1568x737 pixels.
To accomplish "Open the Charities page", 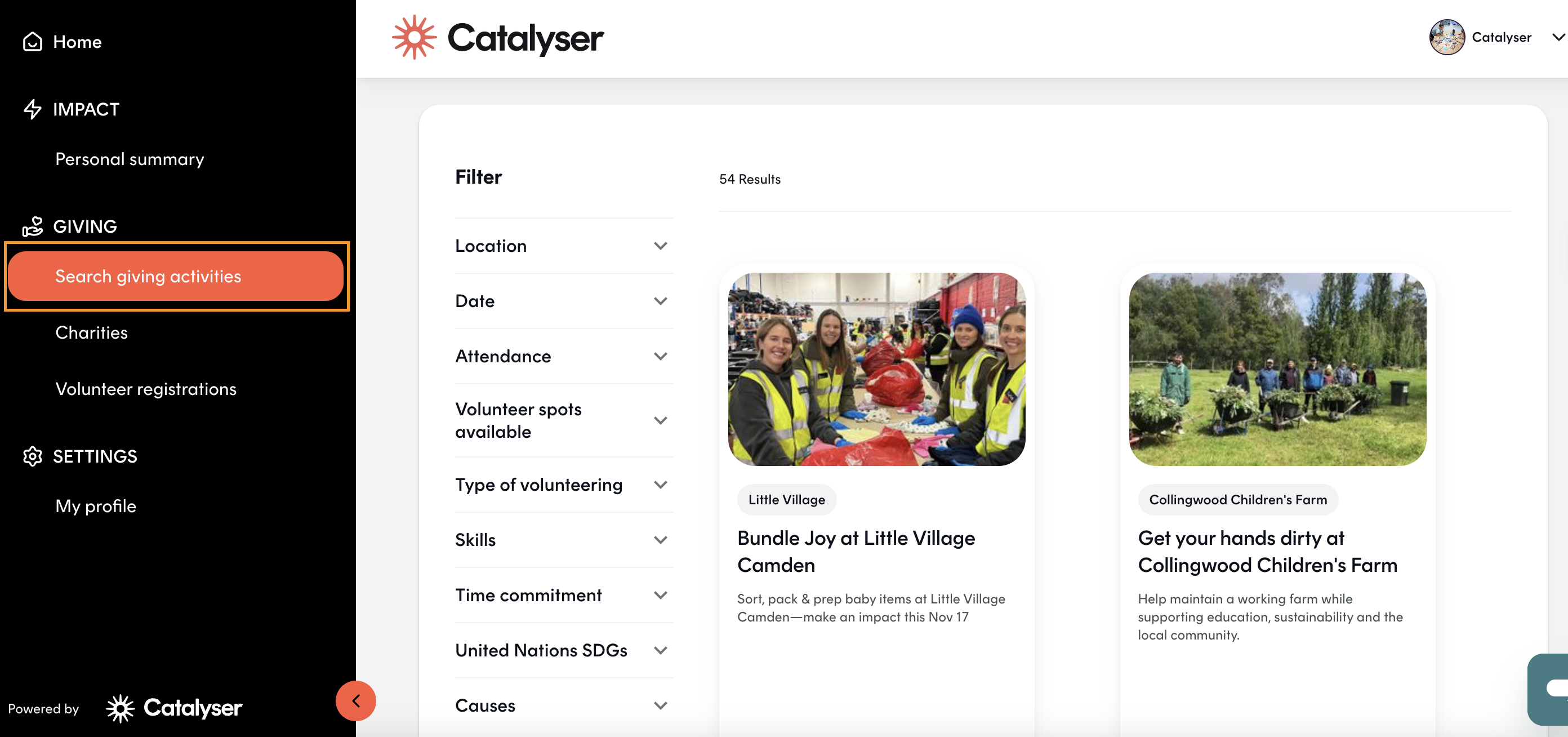I will point(91,332).
